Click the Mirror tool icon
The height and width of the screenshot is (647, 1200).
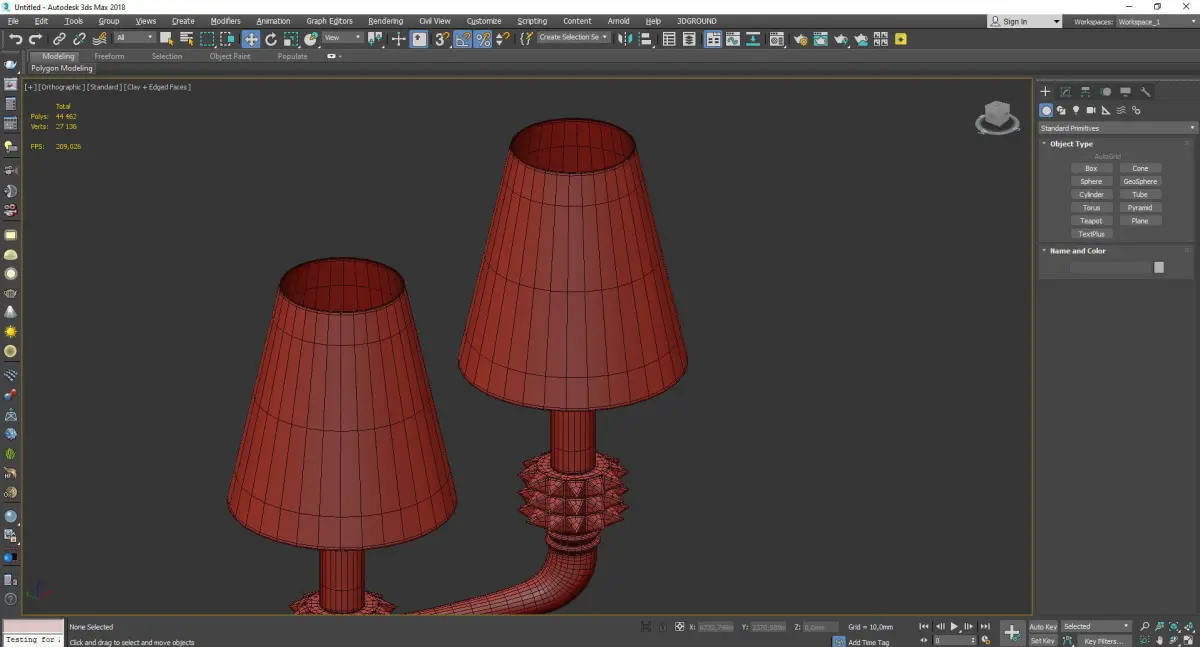[x=624, y=39]
